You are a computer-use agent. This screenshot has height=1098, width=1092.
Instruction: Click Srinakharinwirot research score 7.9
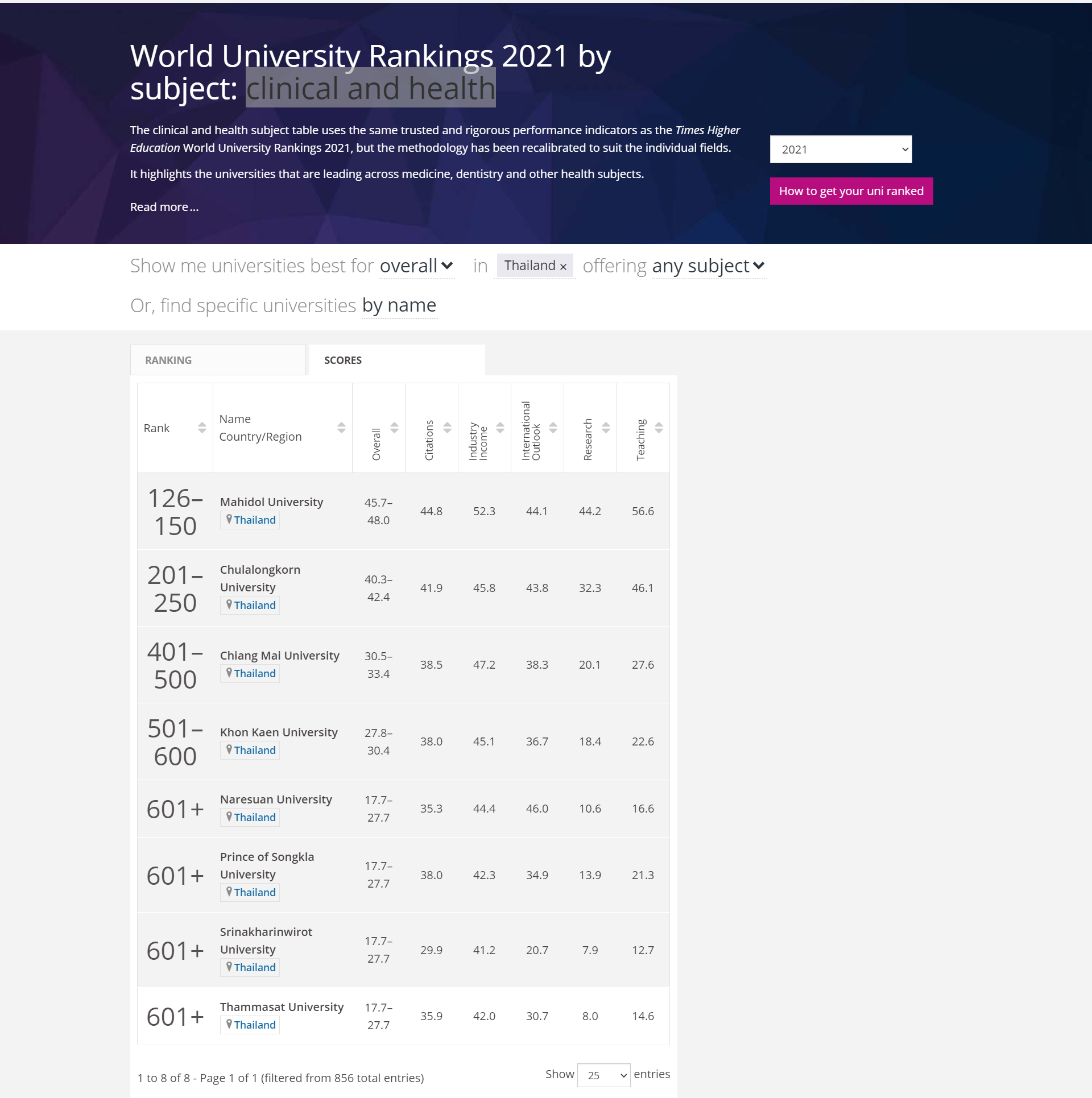tap(590, 950)
